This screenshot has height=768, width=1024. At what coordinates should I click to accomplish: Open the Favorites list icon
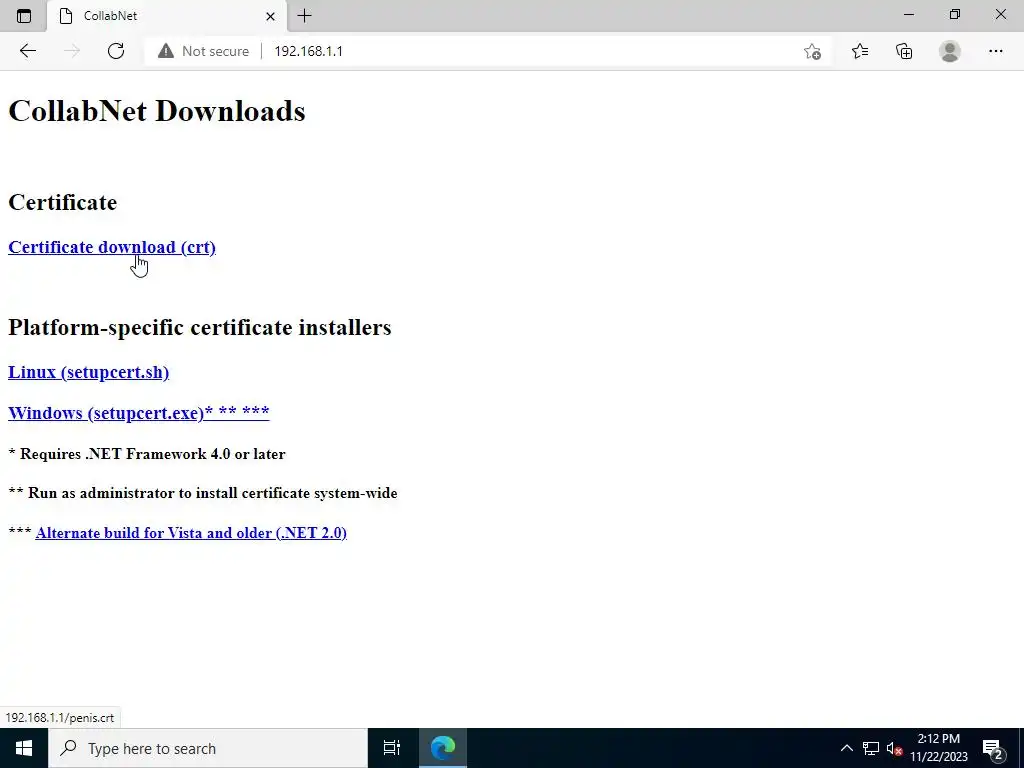[860, 51]
